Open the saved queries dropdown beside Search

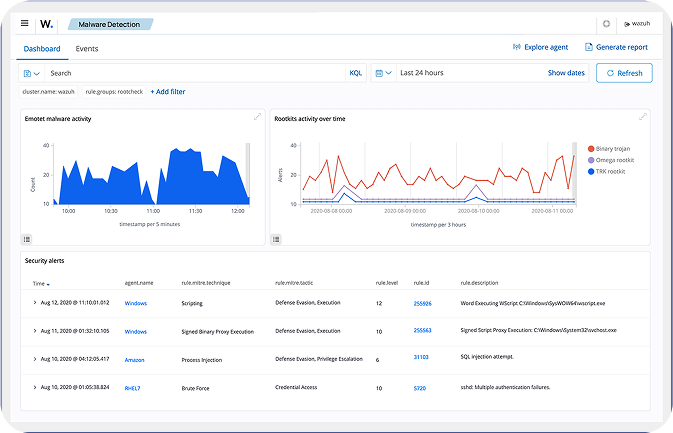click(31, 73)
